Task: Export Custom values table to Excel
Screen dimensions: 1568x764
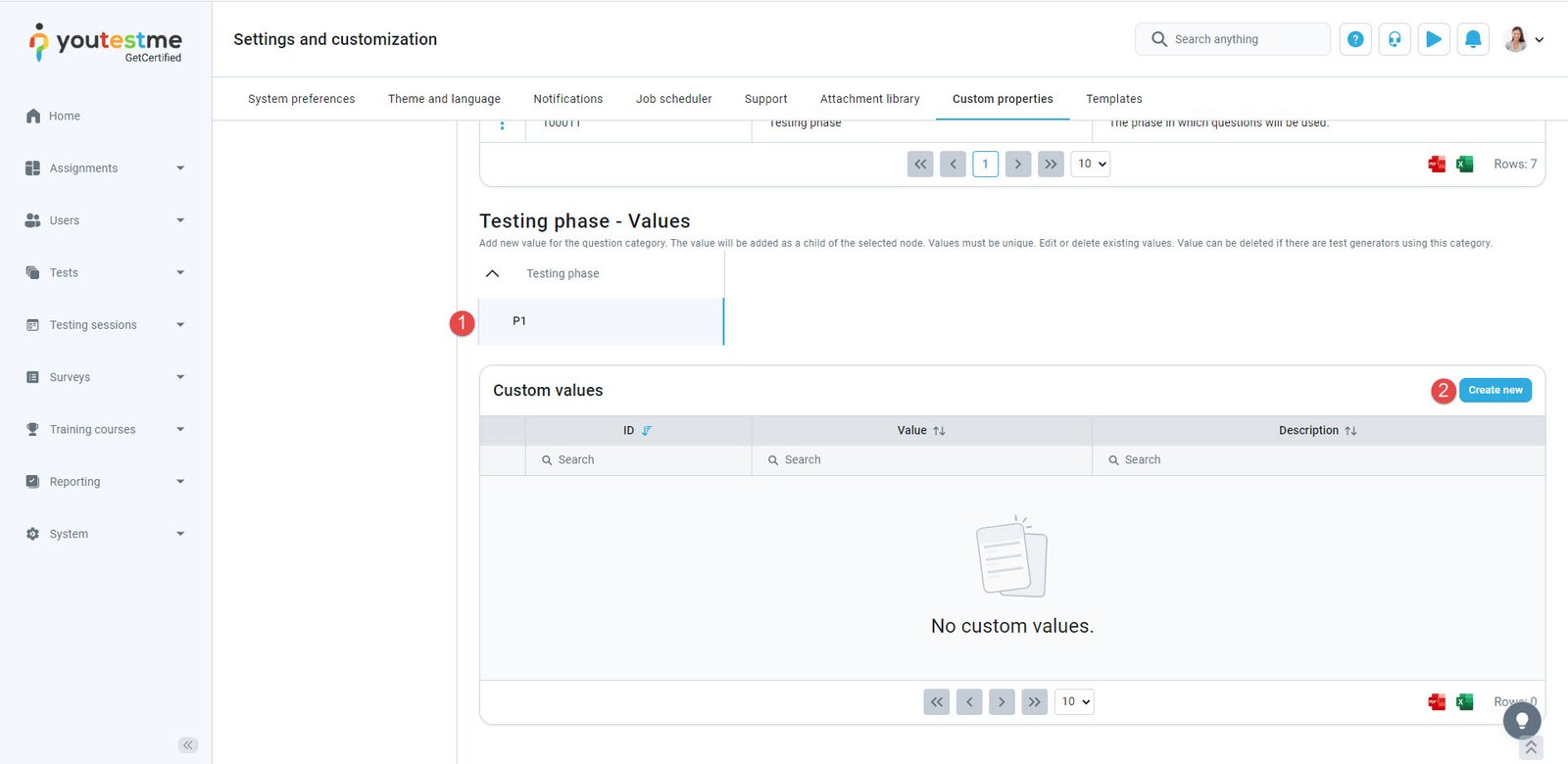Action: click(x=1464, y=701)
